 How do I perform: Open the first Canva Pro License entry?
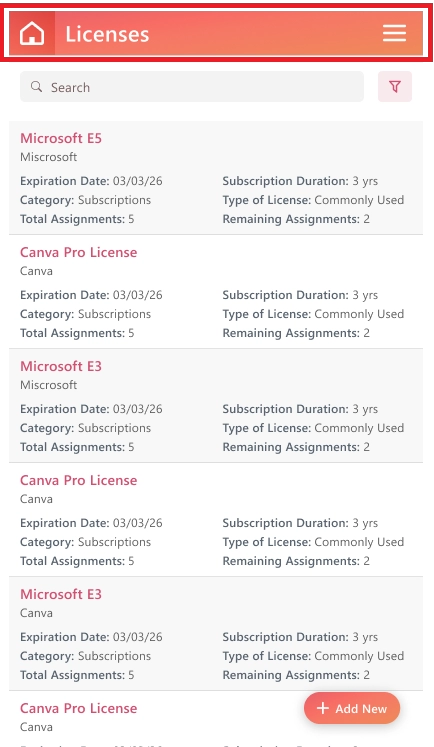[79, 252]
